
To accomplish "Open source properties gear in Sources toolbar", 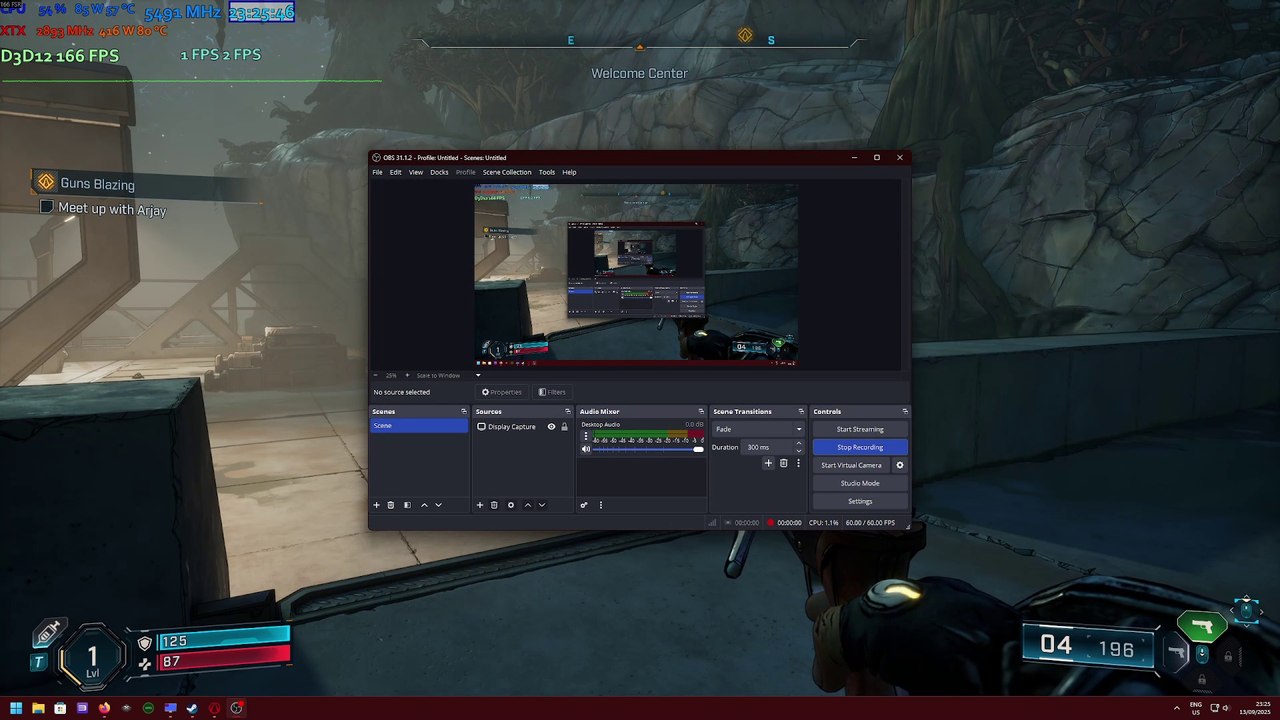I will point(511,505).
